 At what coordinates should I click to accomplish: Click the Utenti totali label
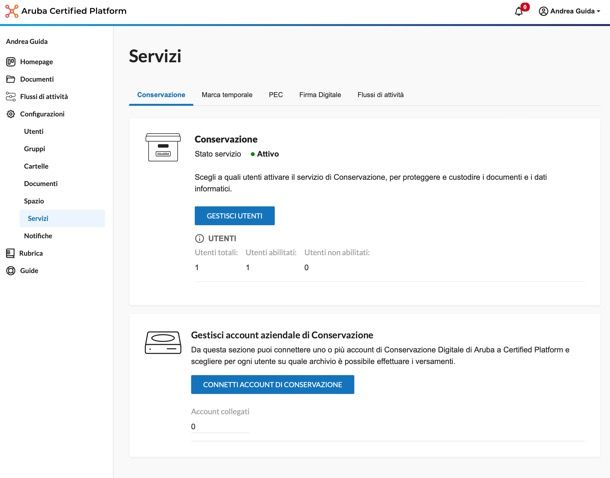(x=216, y=252)
